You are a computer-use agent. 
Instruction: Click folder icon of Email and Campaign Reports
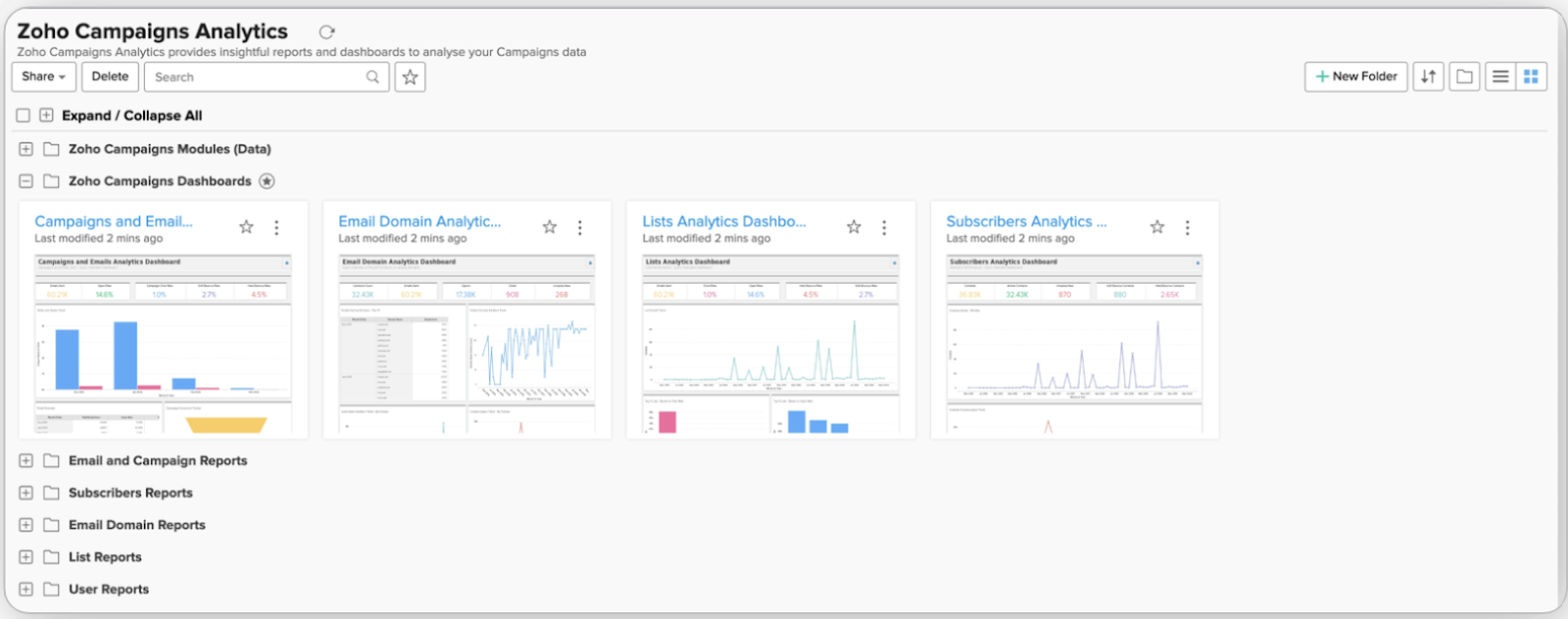[x=51, y=460]
